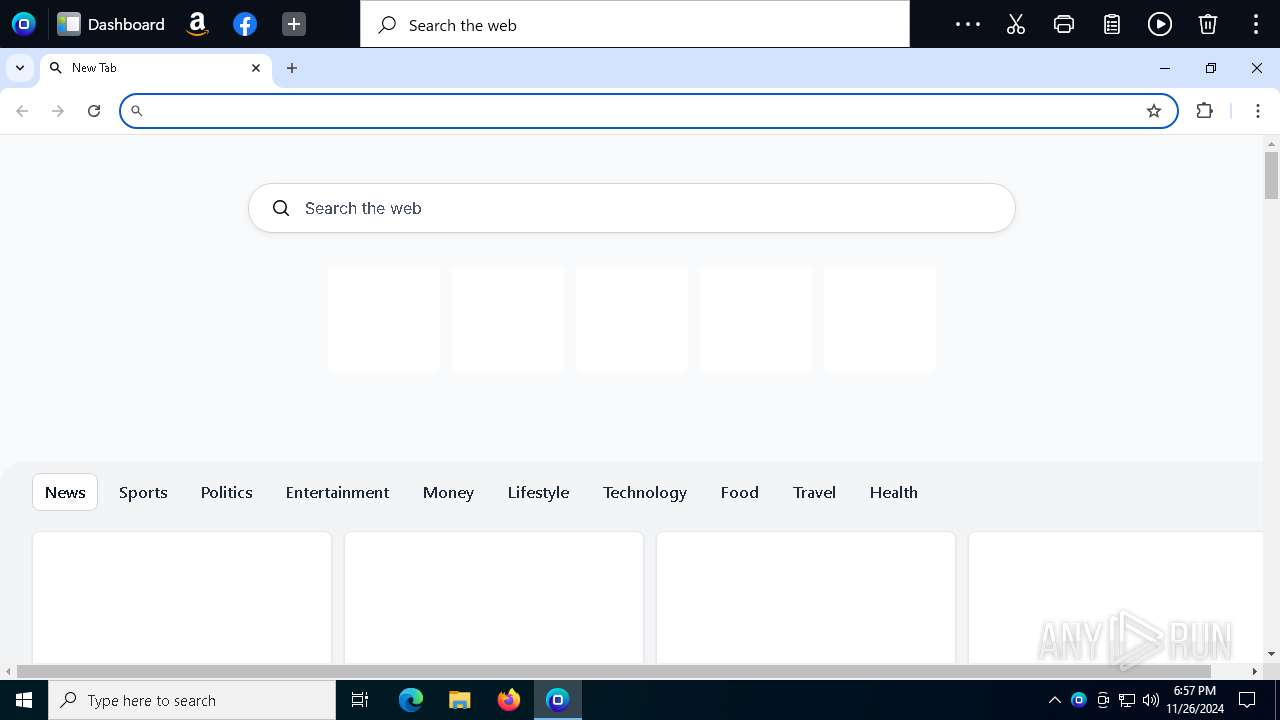This screenshot has height=720, width=1280.
Task: Add a new shortcut with plus icon
Action: click(293, 24)
